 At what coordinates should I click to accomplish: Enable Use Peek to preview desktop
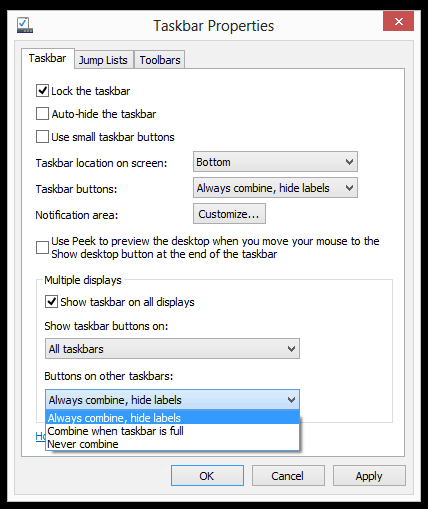[x=42, y=248]
